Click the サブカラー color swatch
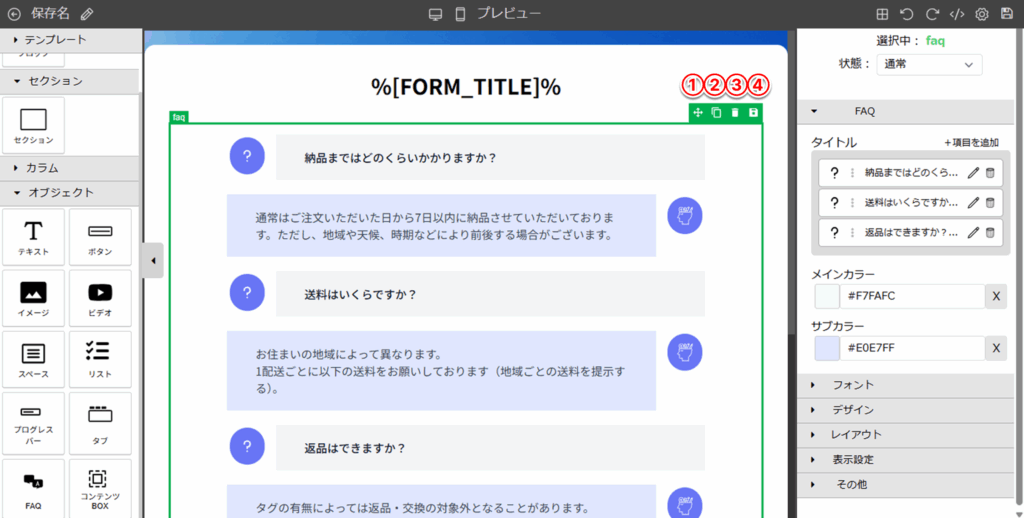This screenshot has width=1024, height=518. 827,348
